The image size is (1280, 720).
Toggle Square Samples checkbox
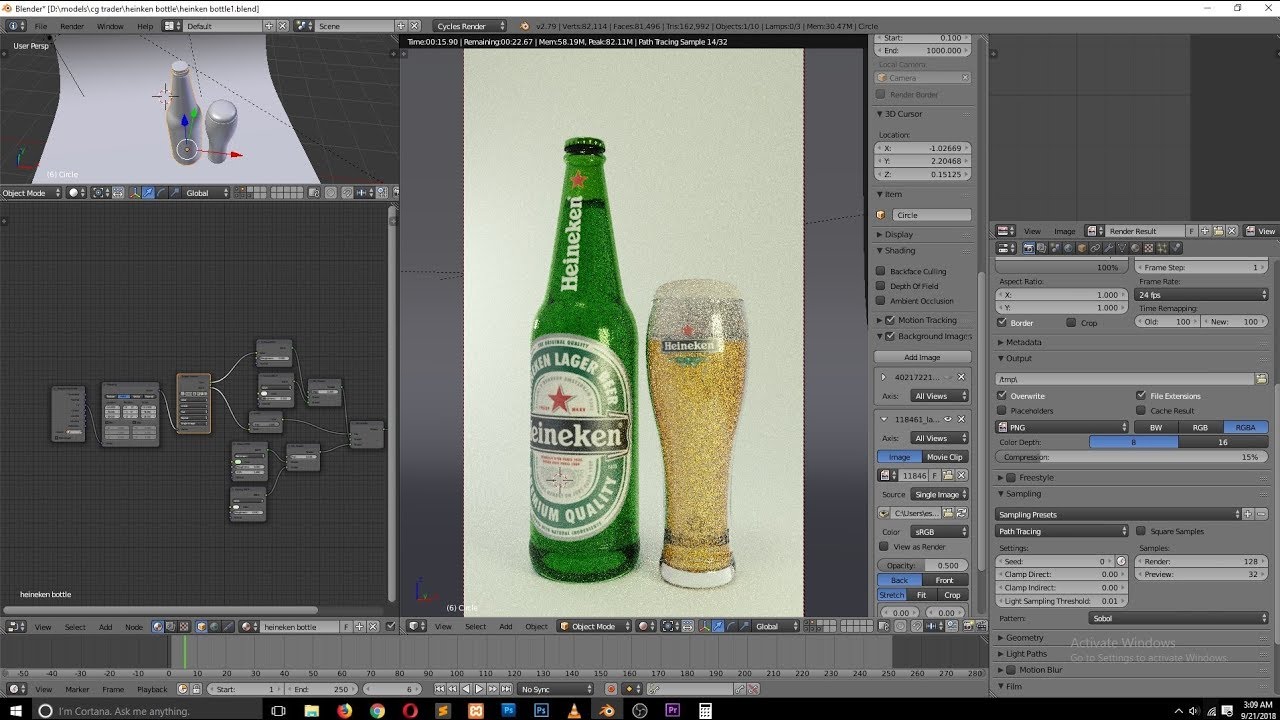click(1141, 531)
